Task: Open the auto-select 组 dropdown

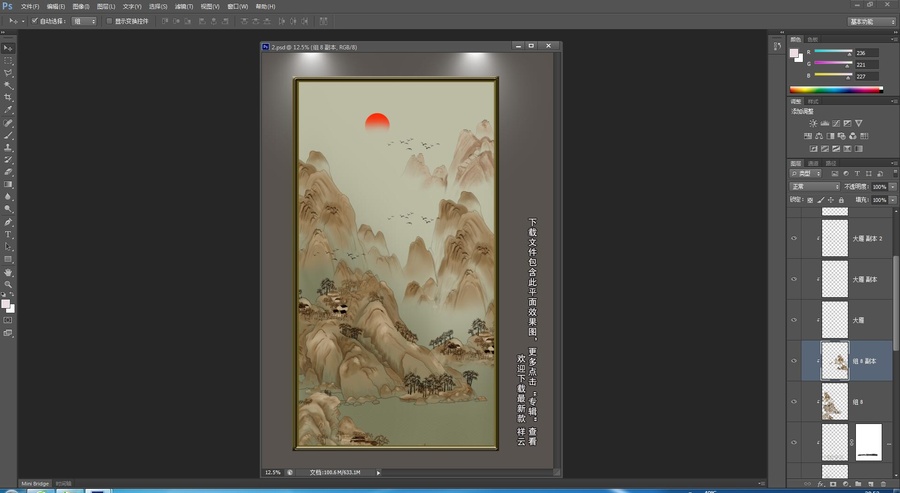Action: pyautogui.click(x=85, y=21)
